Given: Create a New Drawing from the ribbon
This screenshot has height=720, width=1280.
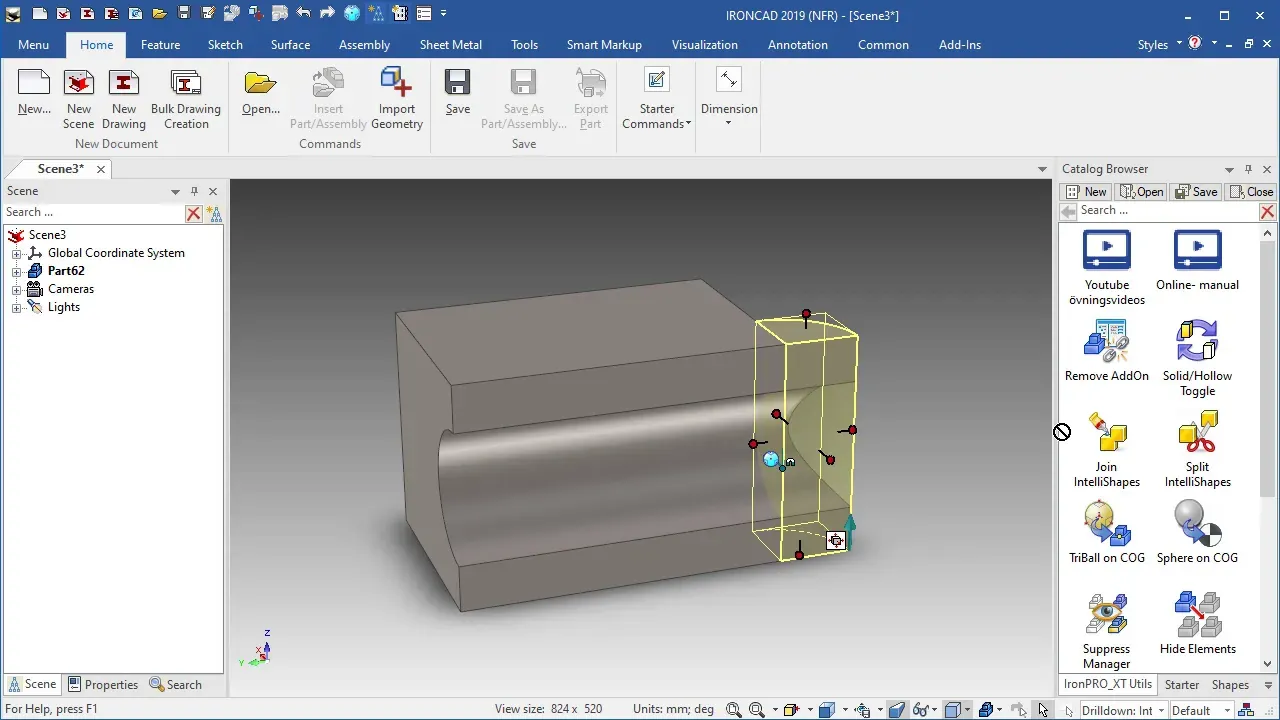Looking at the screenshot, I should 124,100.
